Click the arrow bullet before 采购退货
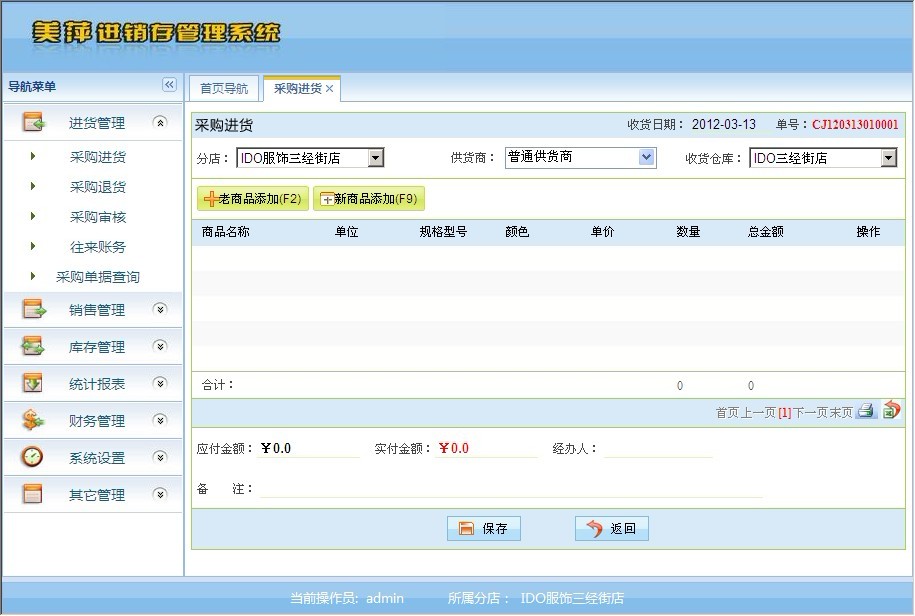Image resolution: width=915 pixels, height=616 pixels. tap(33, 186)
